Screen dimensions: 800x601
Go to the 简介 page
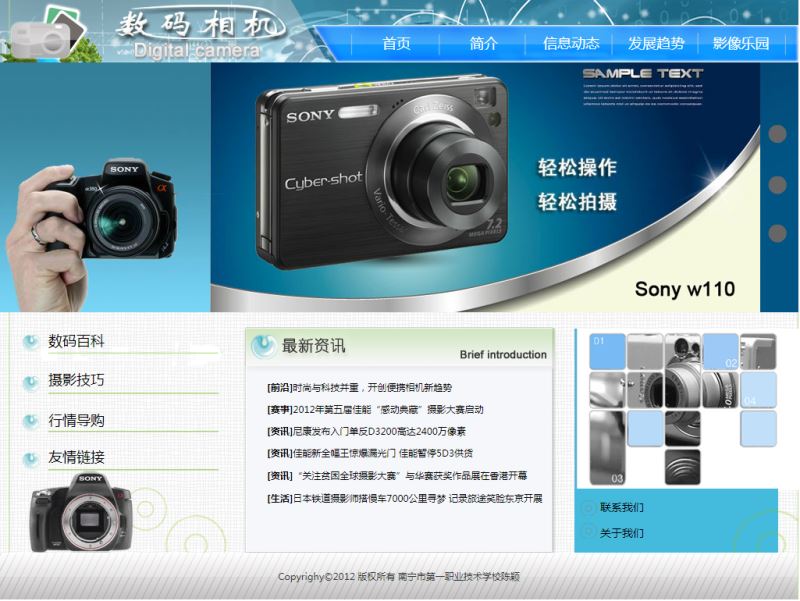pos(483,43)
